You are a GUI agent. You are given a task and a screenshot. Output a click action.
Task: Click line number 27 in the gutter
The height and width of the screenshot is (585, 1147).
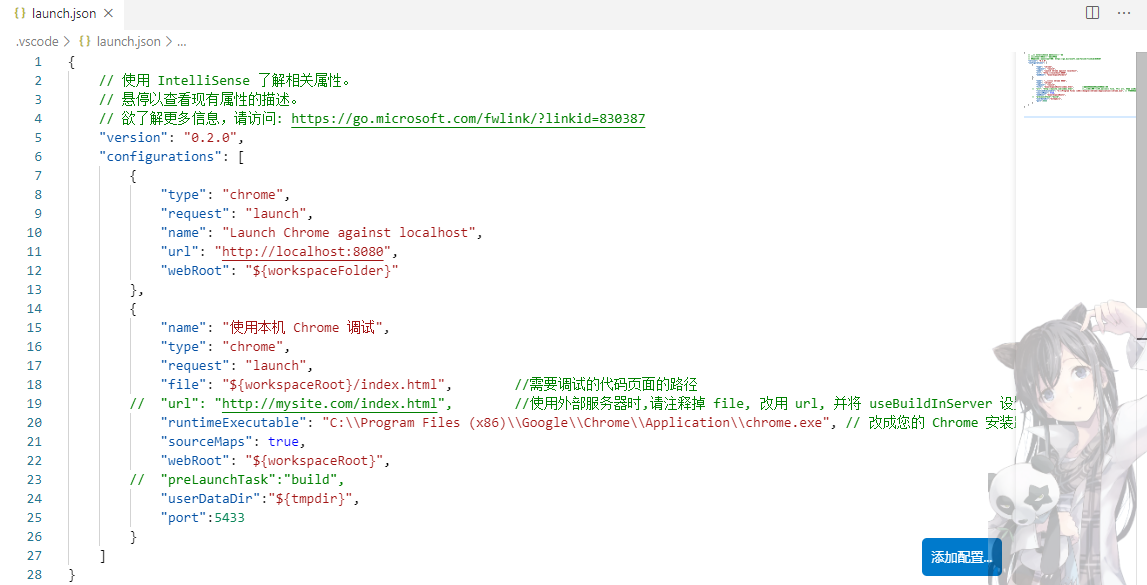coord(34,556)
